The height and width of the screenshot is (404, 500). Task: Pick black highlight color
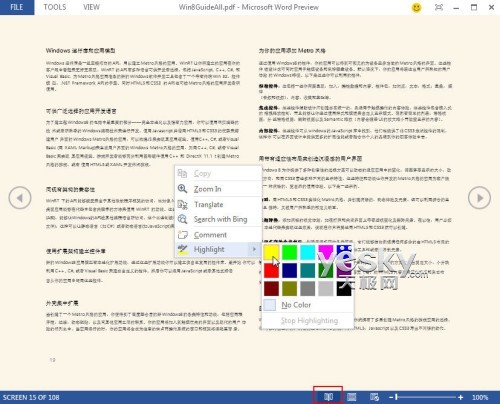point(344,288)
